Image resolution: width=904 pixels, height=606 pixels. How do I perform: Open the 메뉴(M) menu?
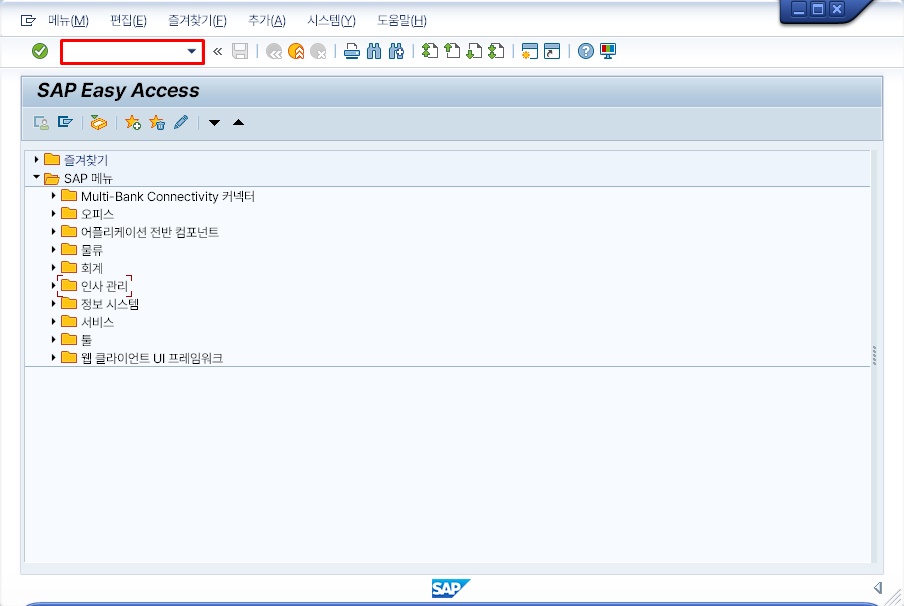click(x=69, y=21)
